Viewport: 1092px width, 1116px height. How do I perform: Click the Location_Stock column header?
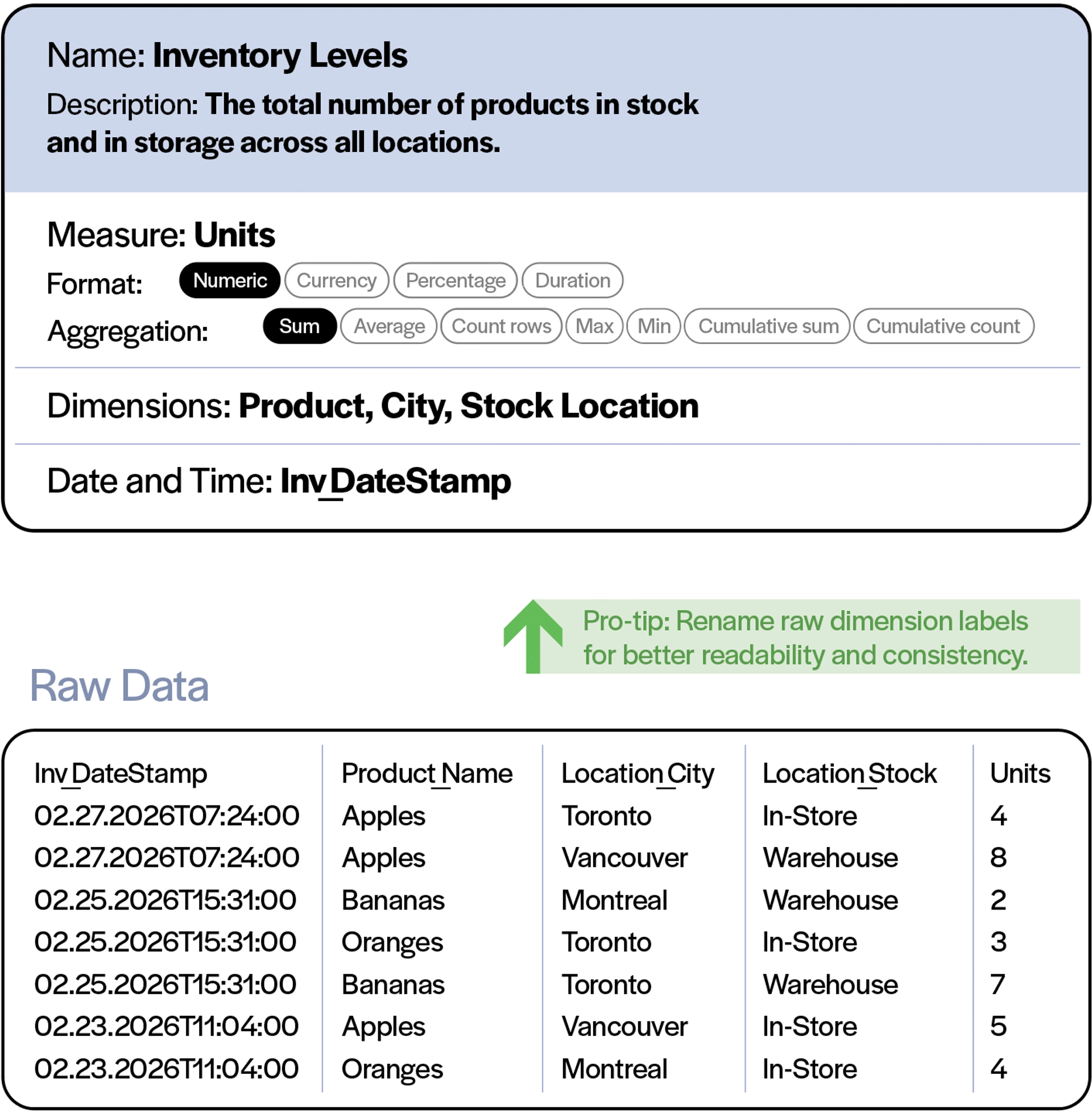pos(849,774)
